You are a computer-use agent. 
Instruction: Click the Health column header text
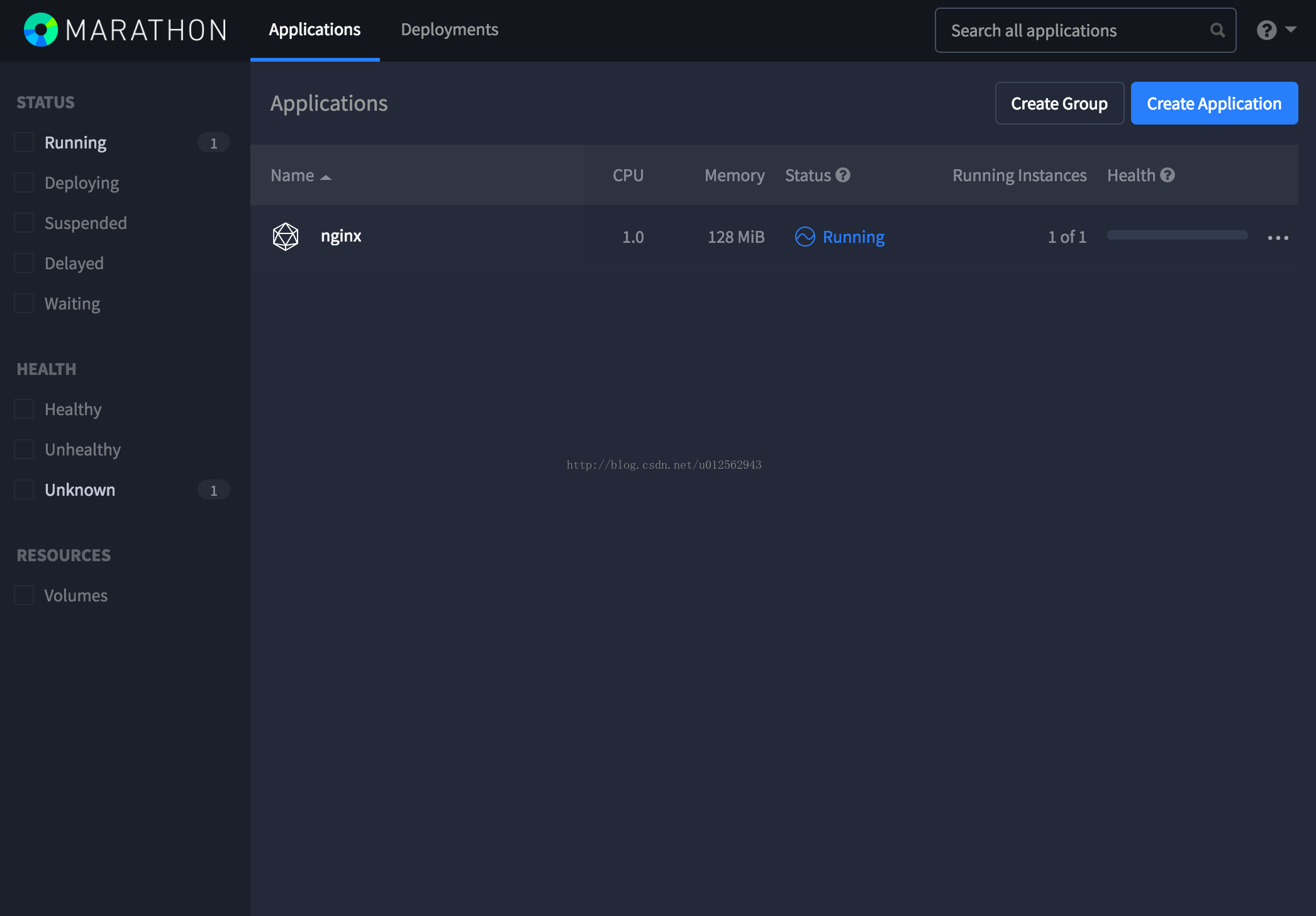coord(1131,175)
